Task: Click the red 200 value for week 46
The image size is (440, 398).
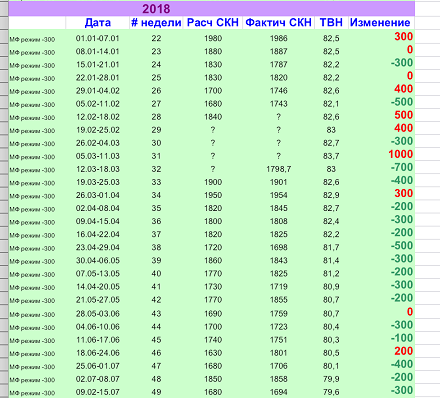Action: click(x=403, y=351)
